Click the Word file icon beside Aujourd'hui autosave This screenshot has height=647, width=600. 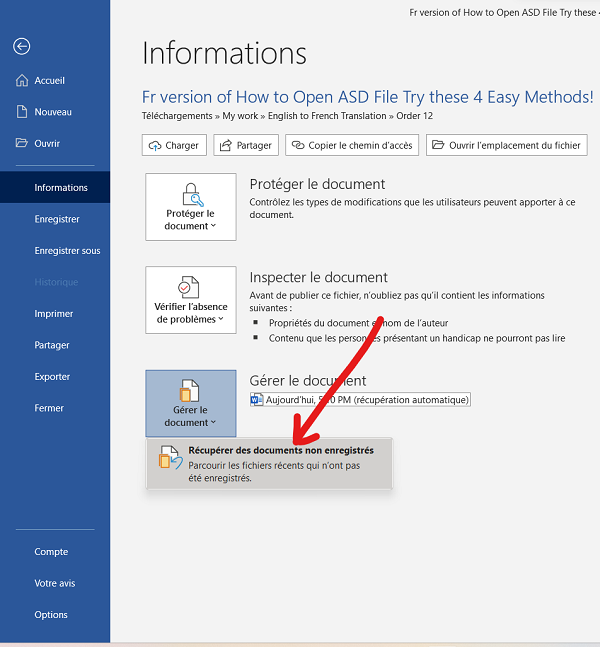click(x=257, y=399)
